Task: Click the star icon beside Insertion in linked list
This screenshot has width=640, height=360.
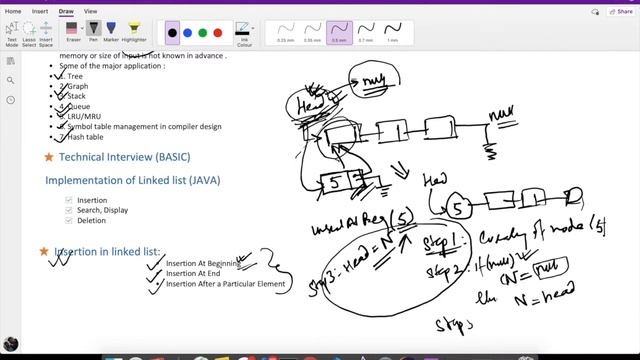Action: click(x=44, y=251)
